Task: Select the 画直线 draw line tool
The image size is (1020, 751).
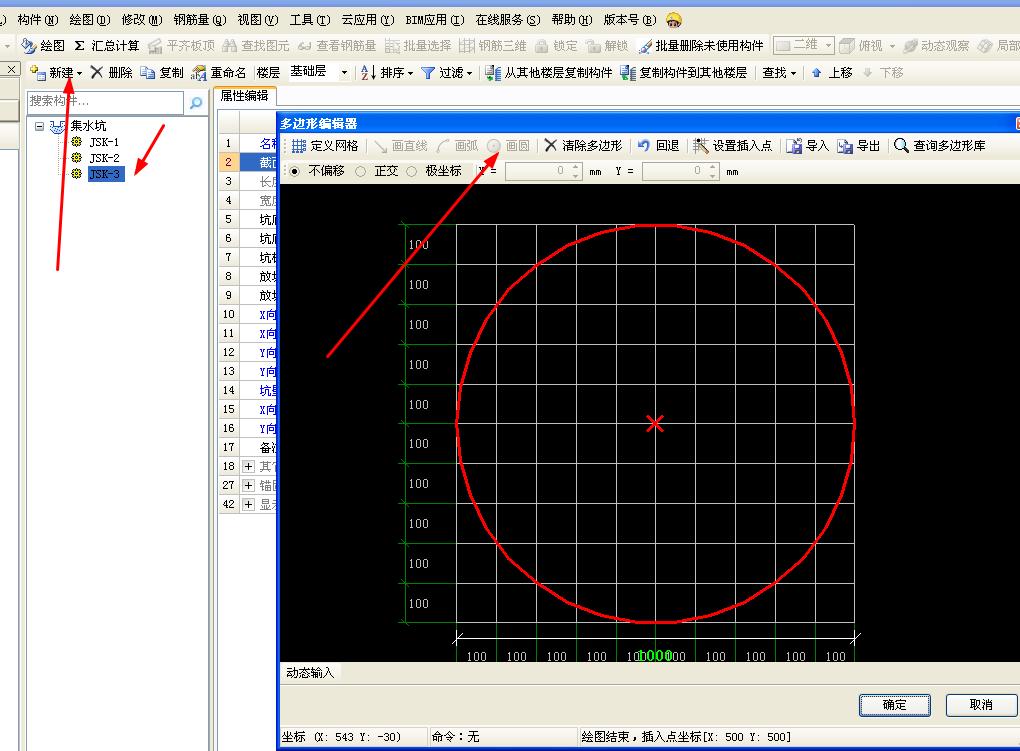Action: 400,146
